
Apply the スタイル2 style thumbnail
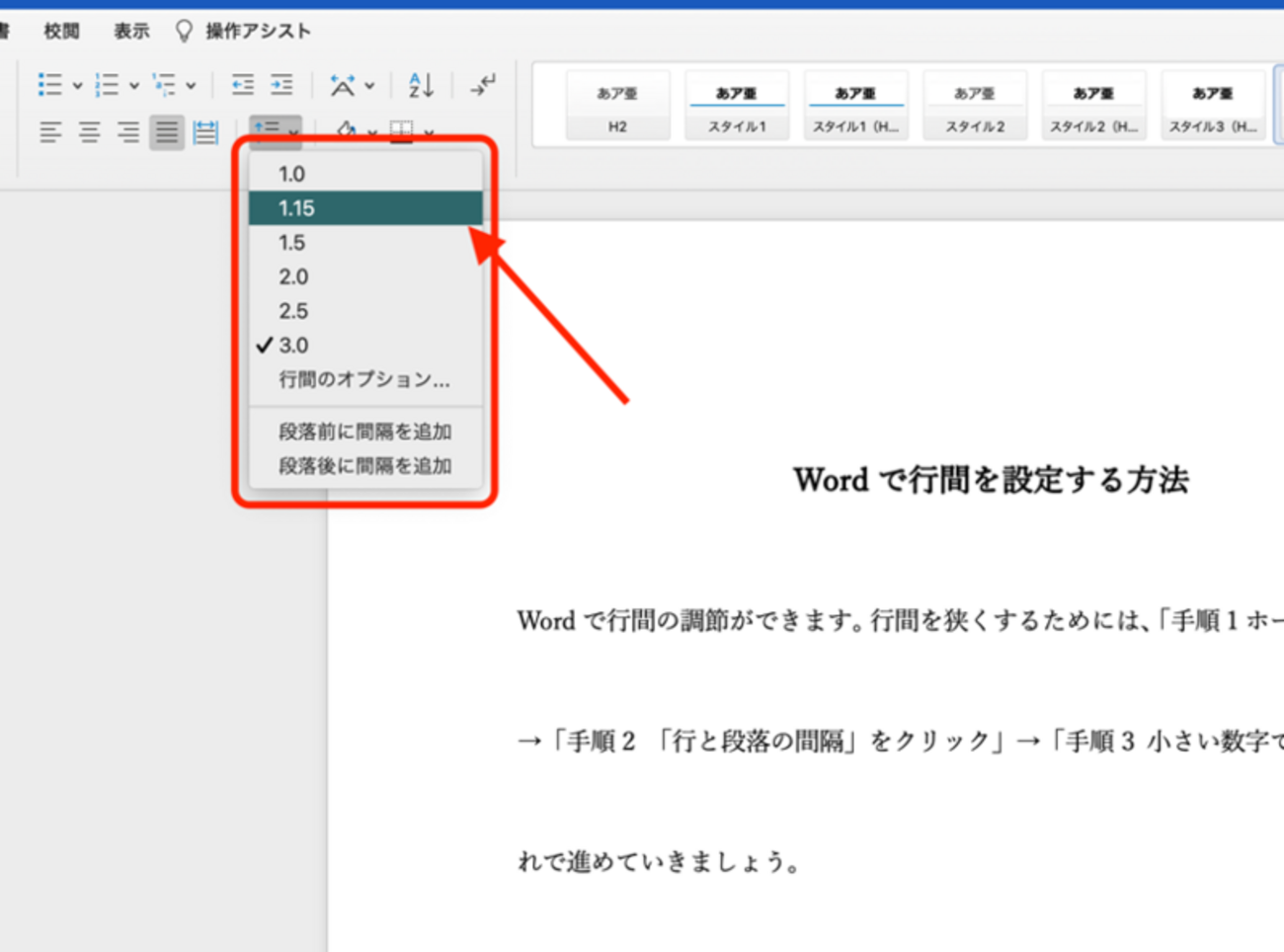[975, 105]
